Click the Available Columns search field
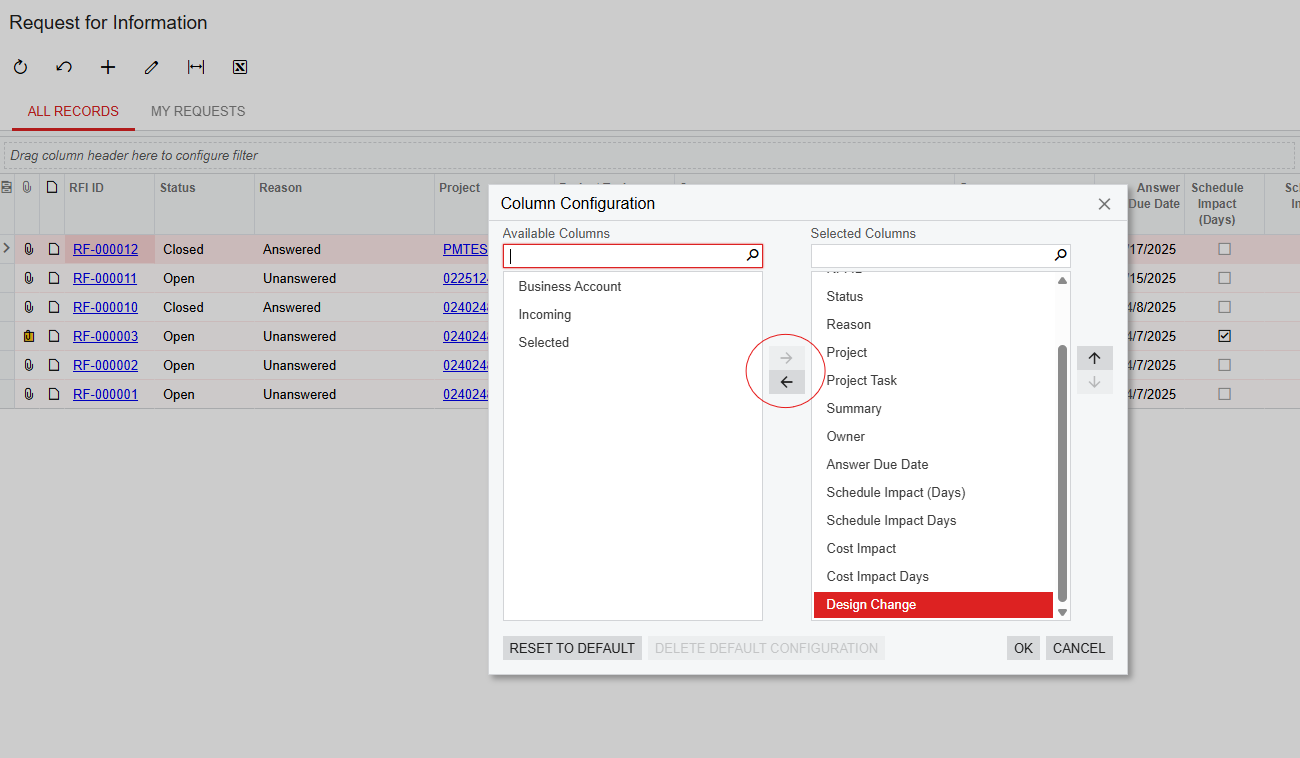This screenshot has width=1300, height=758. [625, 256]
